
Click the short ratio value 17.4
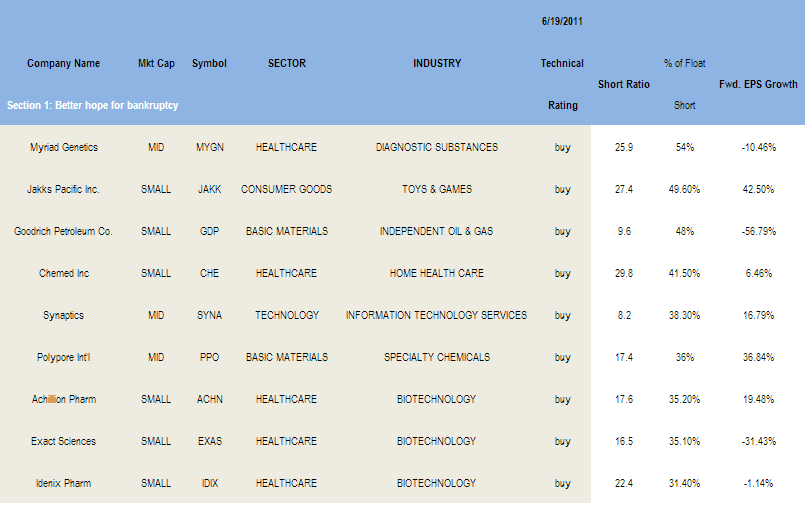tap(624, 357)
